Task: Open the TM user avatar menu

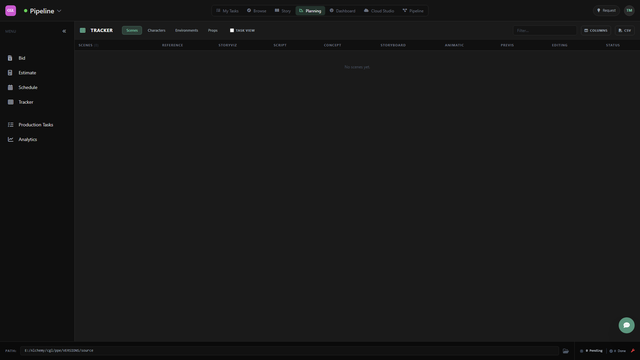Action: (629, 11)
